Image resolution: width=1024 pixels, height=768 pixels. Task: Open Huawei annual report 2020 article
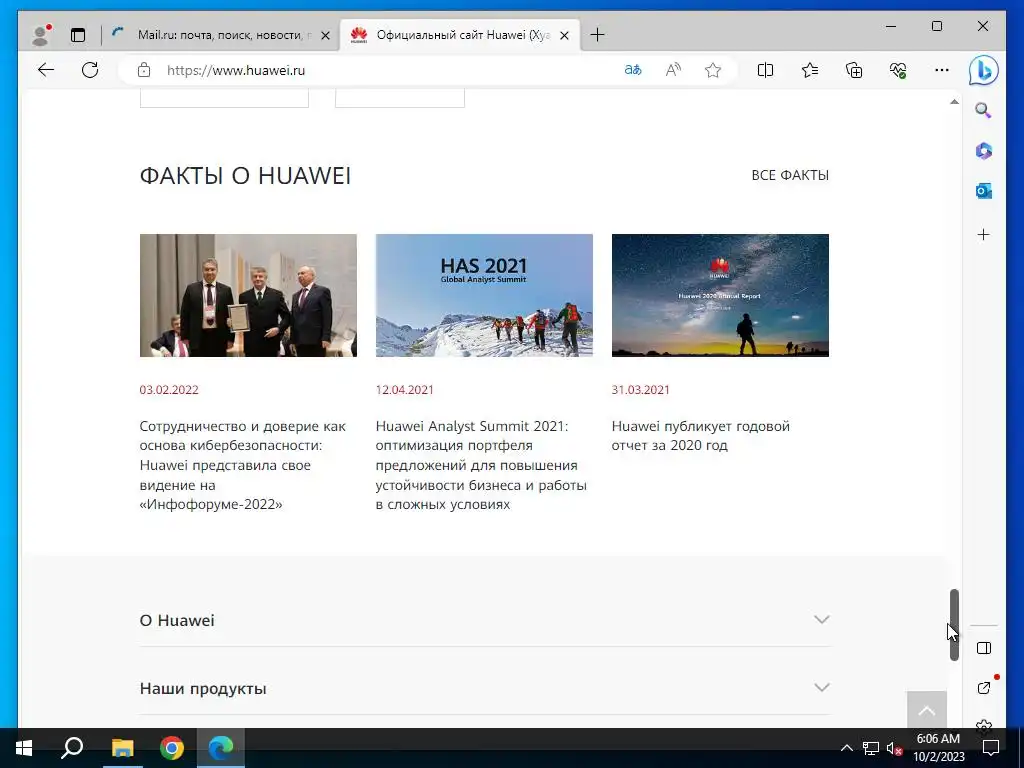point(701,436)
